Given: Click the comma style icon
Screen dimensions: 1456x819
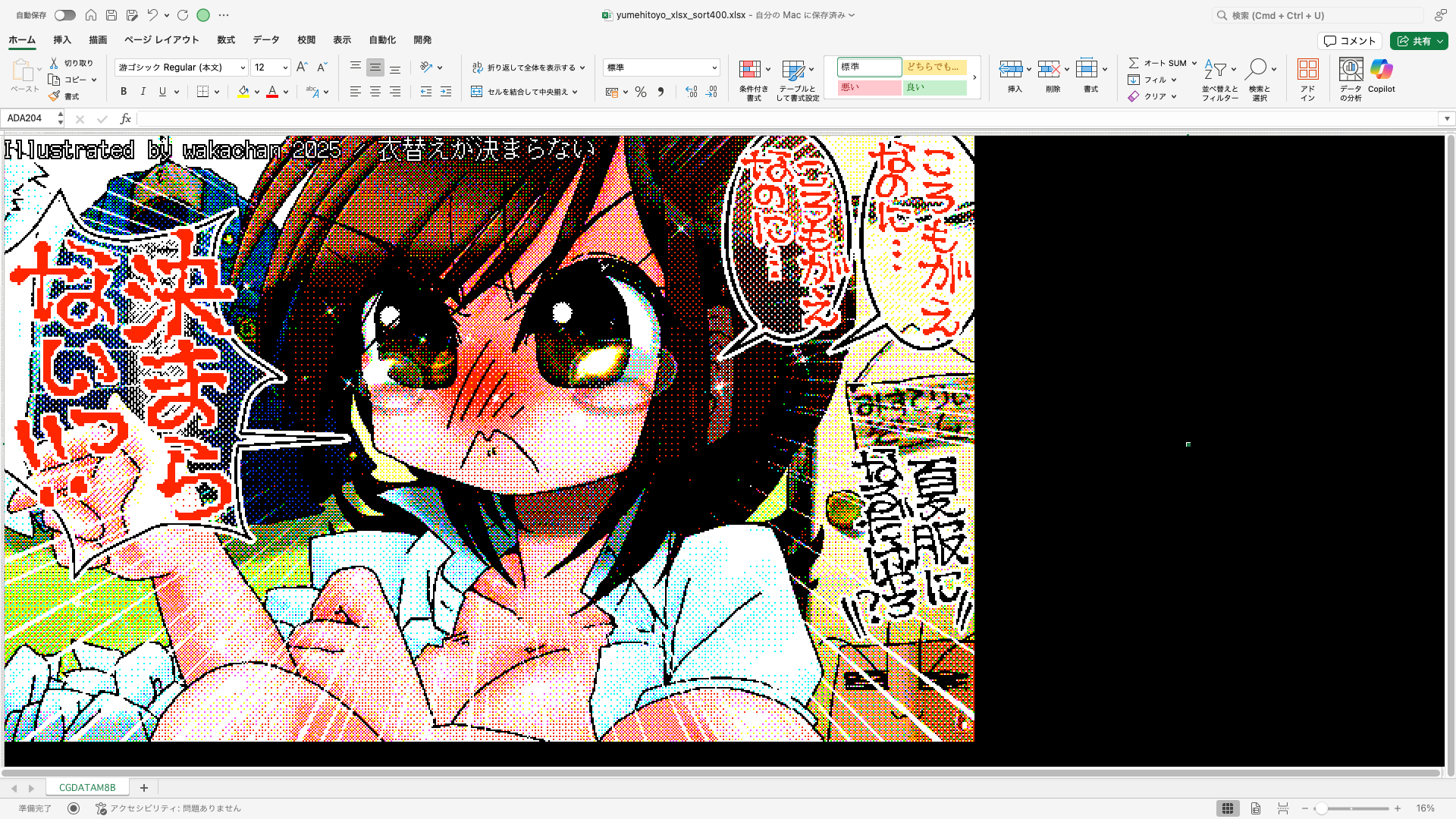Looking at the screenshot, I should click(661, 92).
